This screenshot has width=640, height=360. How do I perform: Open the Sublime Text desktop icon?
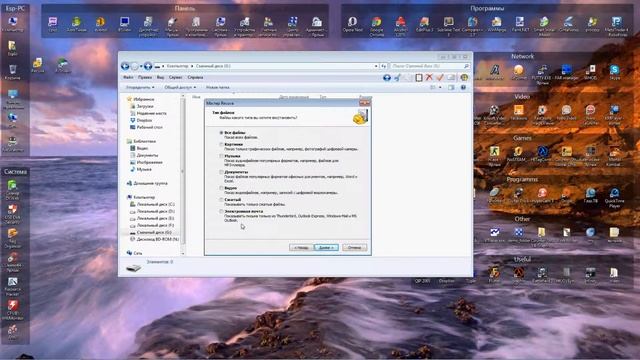click(448, 25)
